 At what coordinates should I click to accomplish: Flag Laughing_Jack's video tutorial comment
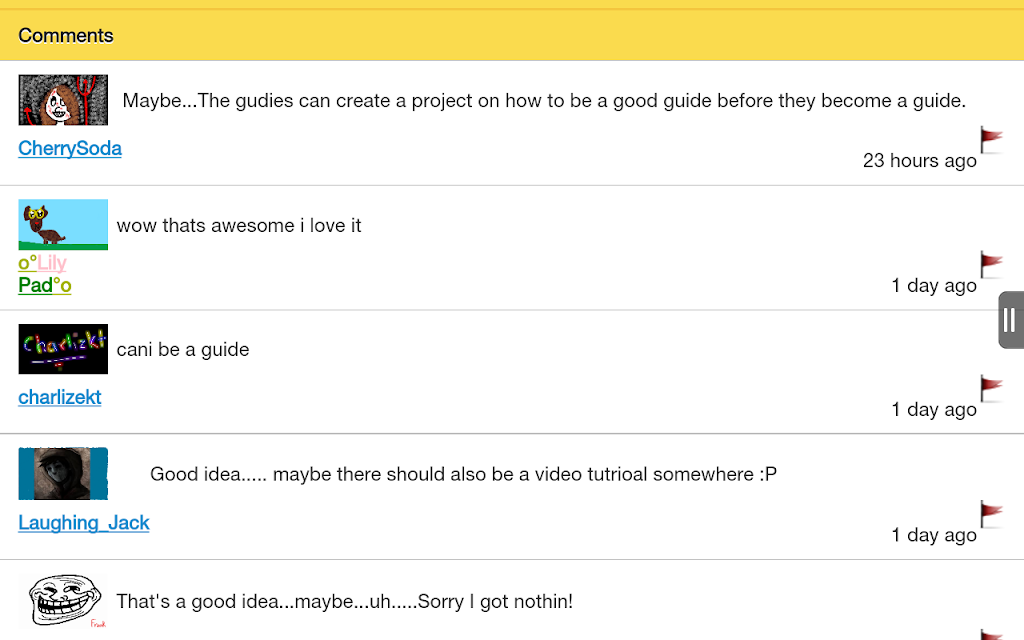(x=991, y=513)
